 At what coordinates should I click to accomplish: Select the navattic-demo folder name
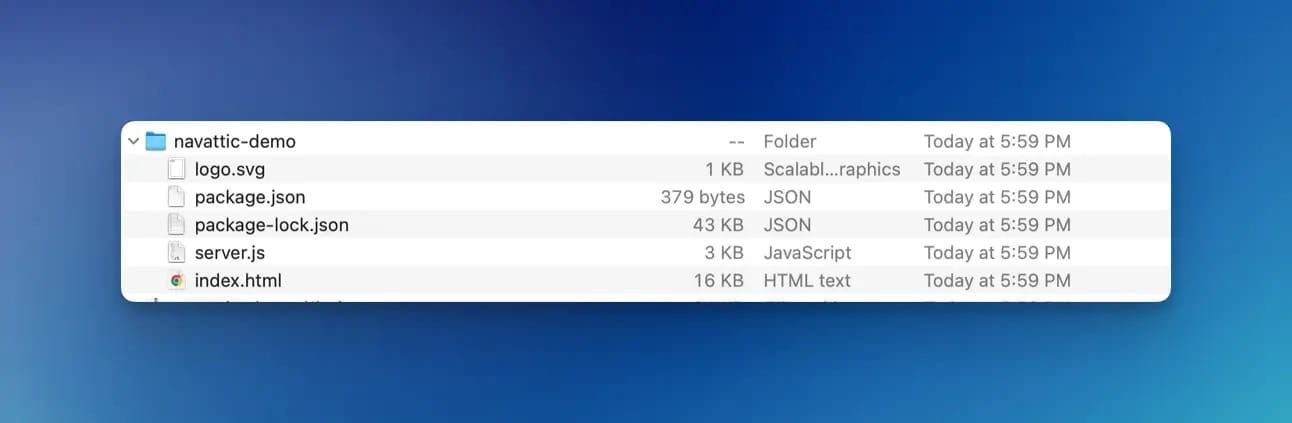point(235,142)
